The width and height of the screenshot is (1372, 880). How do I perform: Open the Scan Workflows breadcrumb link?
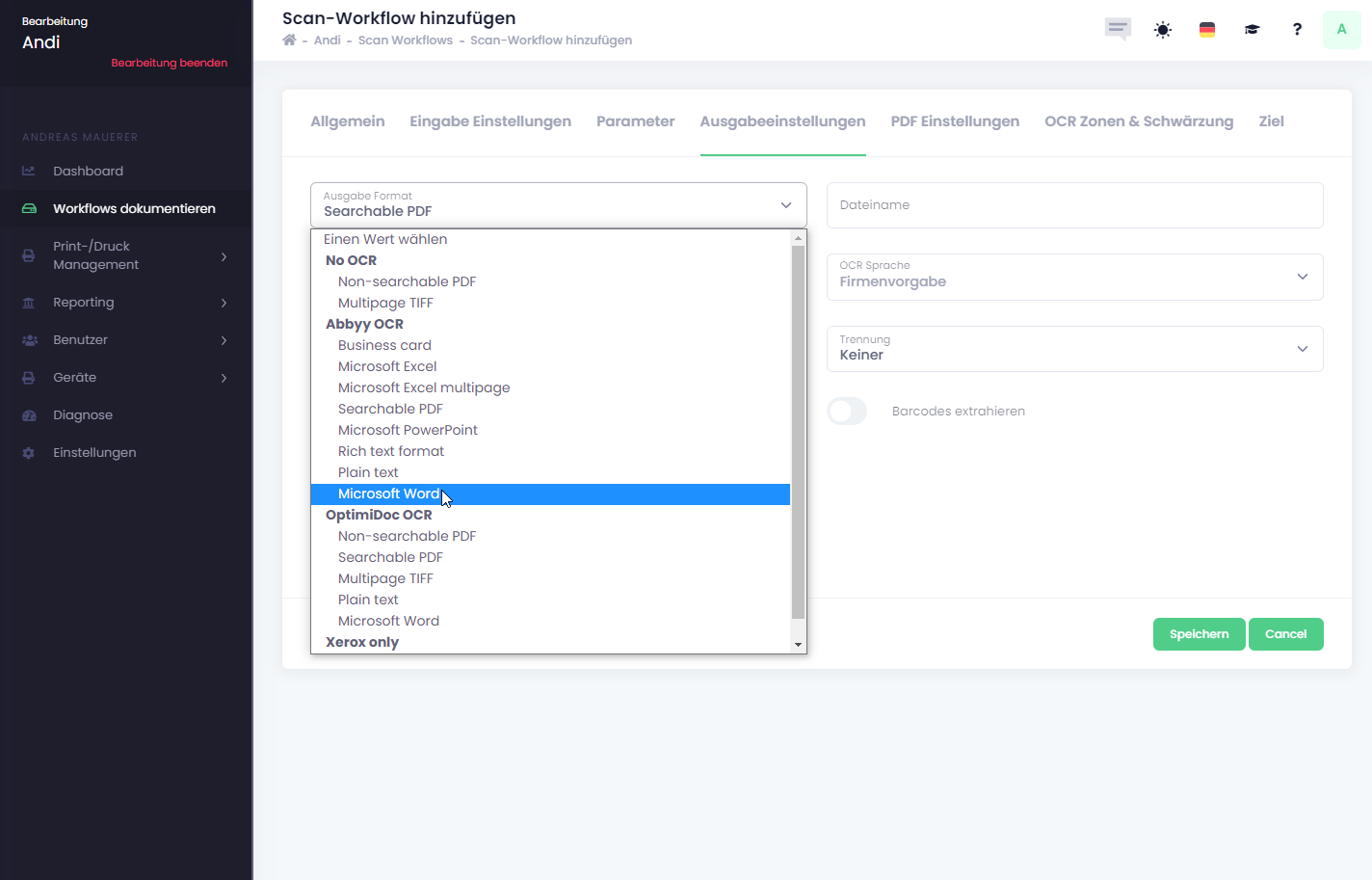(x=406, y=40)
